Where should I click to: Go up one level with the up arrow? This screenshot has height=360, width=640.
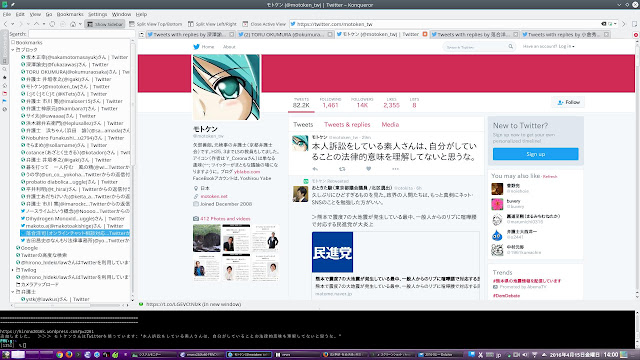[x=36, y=24]
